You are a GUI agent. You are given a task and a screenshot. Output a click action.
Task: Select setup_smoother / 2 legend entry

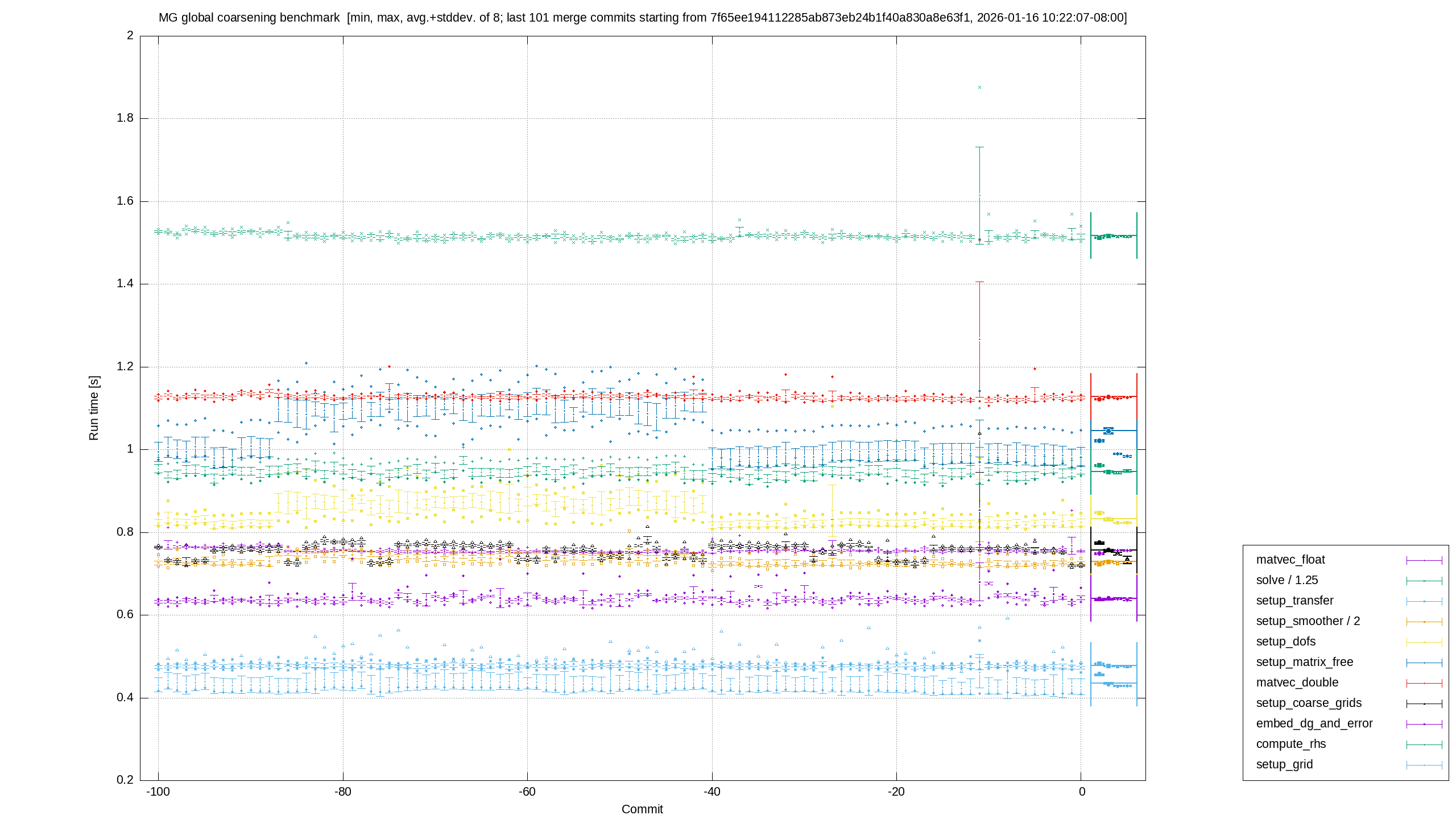(x=1349, y=621)
